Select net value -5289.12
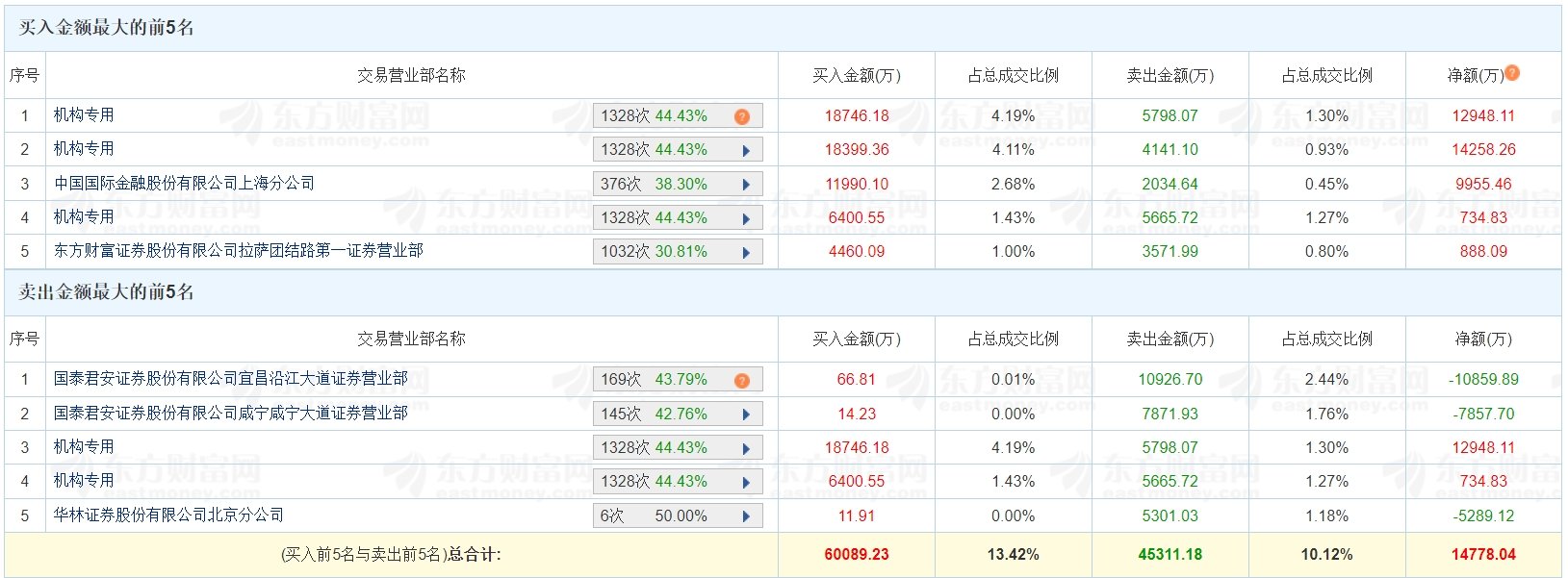Screen dimensions: 1568x578 (1483, 515)
